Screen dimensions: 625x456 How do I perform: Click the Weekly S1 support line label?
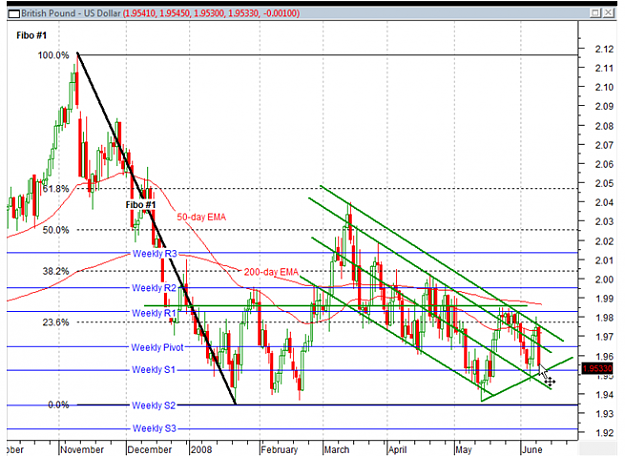[x=153, y=370]
